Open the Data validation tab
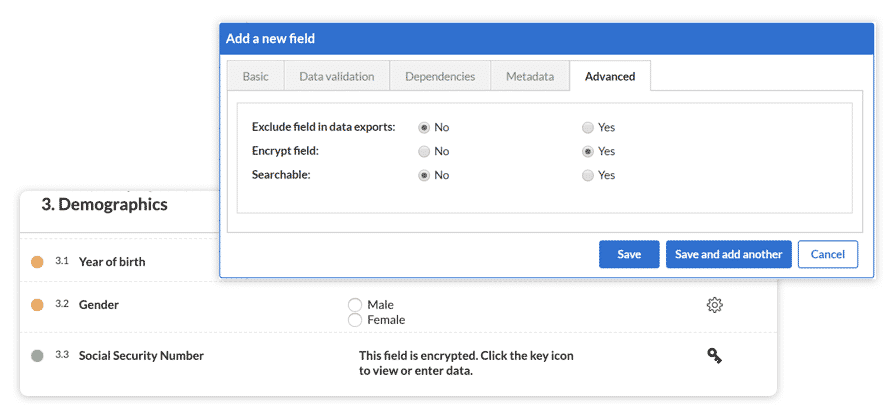The width and height of the screenshot is (896, 416). pyautogui.click(x=336, y=77)
